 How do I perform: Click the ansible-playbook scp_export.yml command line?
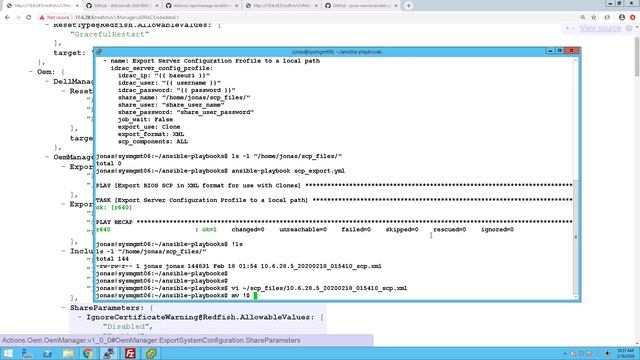220,171
